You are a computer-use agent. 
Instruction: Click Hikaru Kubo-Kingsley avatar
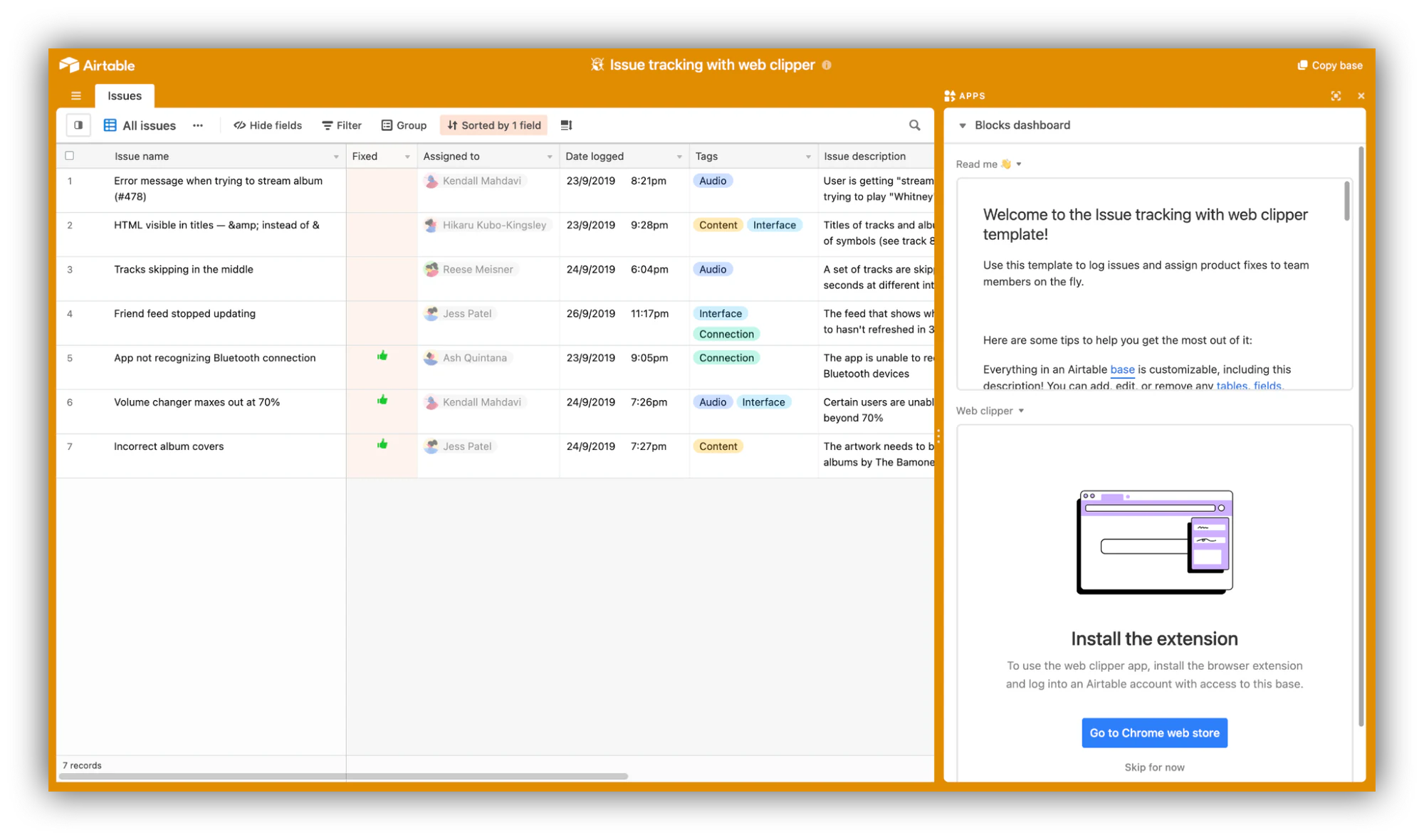coord(431,225)
